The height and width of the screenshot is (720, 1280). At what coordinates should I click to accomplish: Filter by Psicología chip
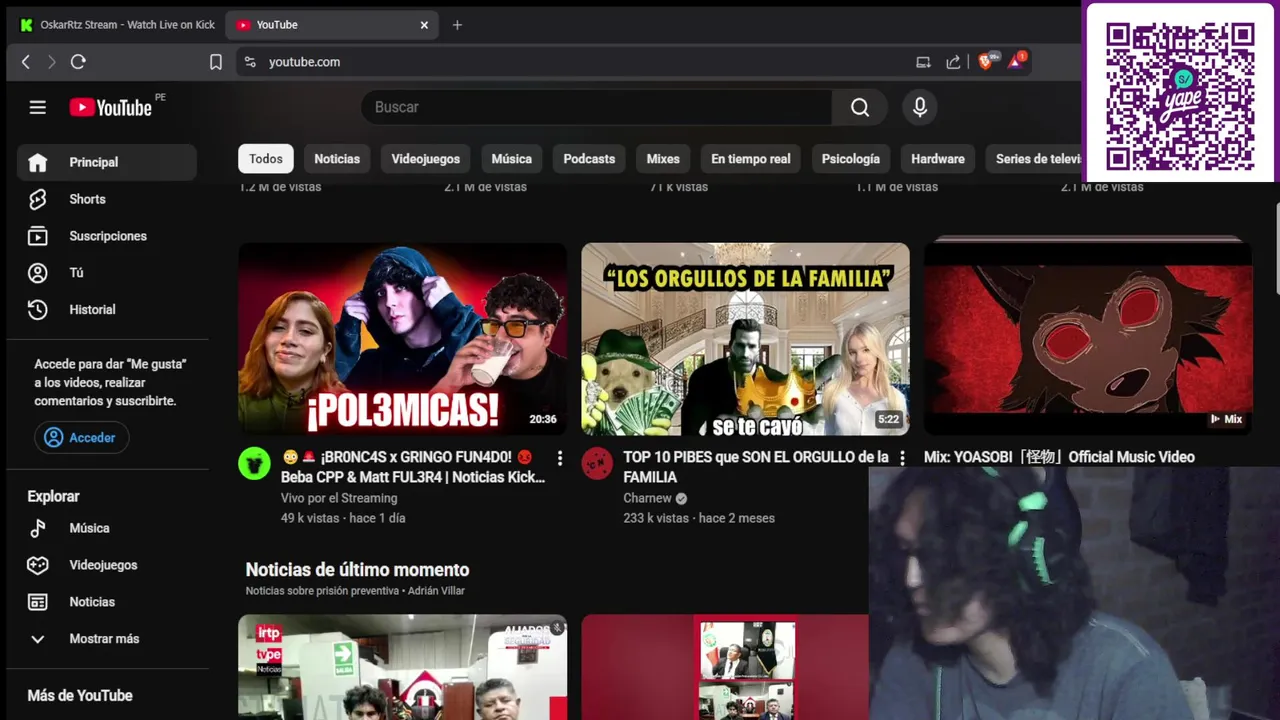tap(851, 159)
